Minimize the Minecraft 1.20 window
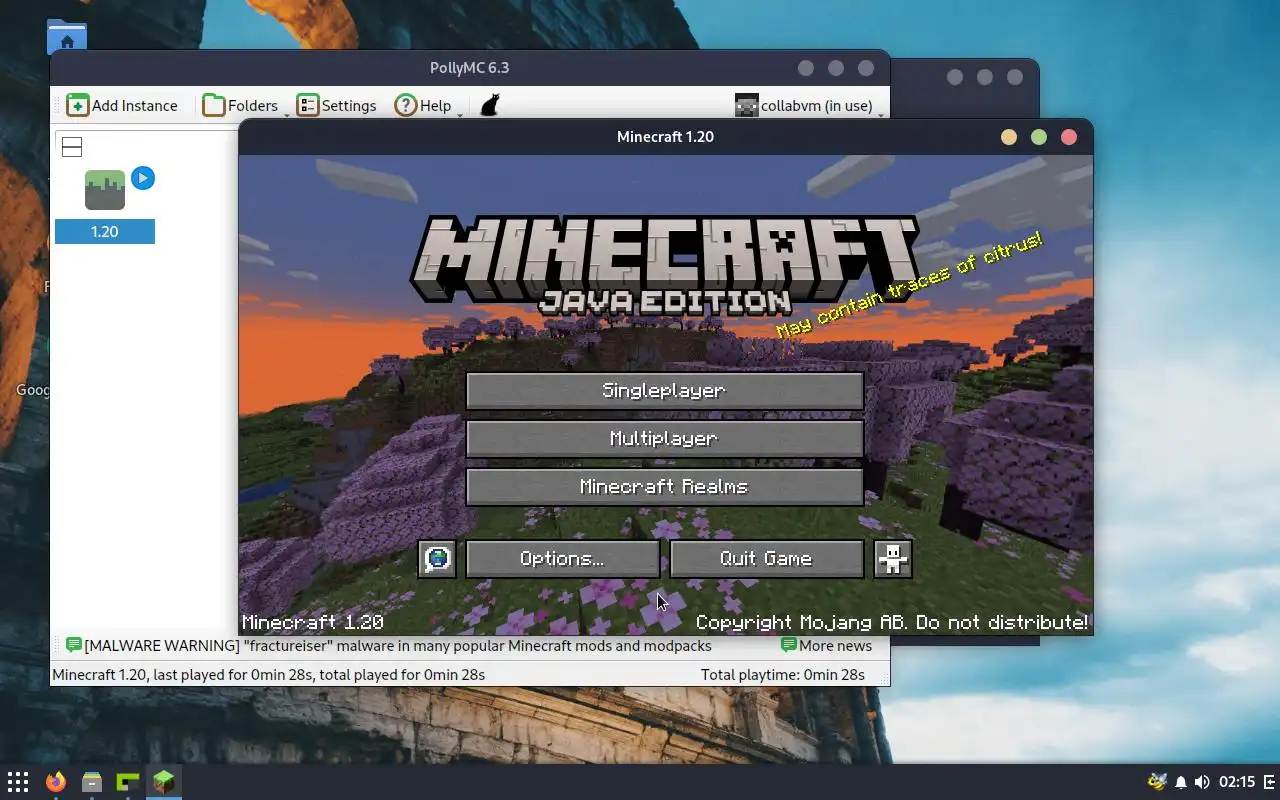 [1009, 137]
